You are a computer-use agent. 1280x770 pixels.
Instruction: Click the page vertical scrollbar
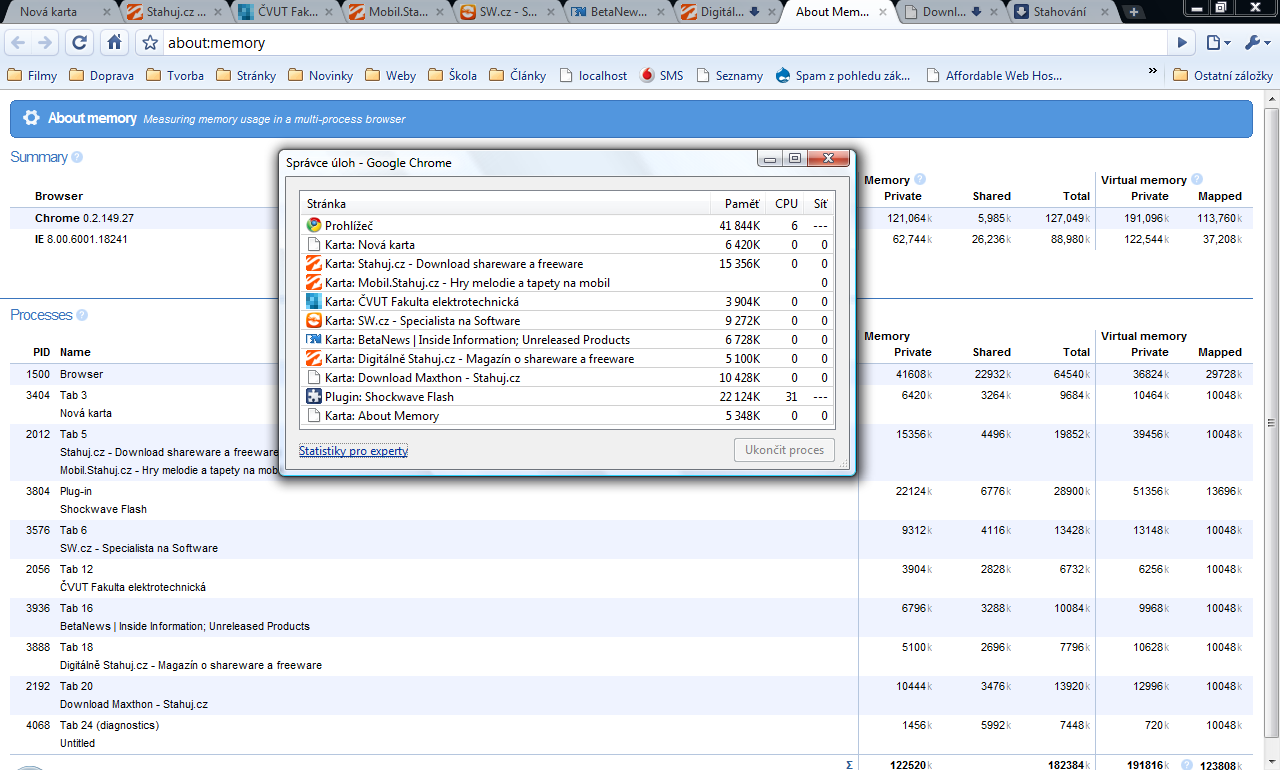point(1272,425)
